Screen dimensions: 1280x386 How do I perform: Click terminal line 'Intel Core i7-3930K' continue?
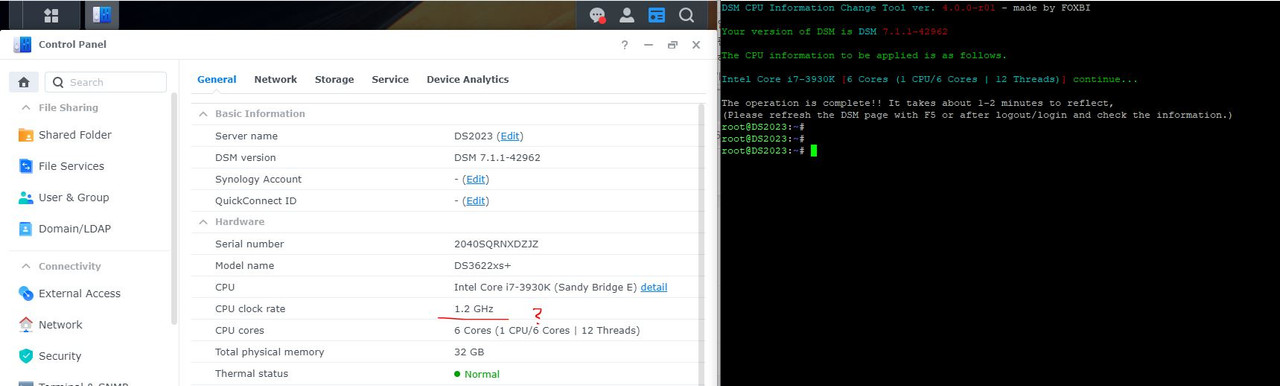pos(929,79)
